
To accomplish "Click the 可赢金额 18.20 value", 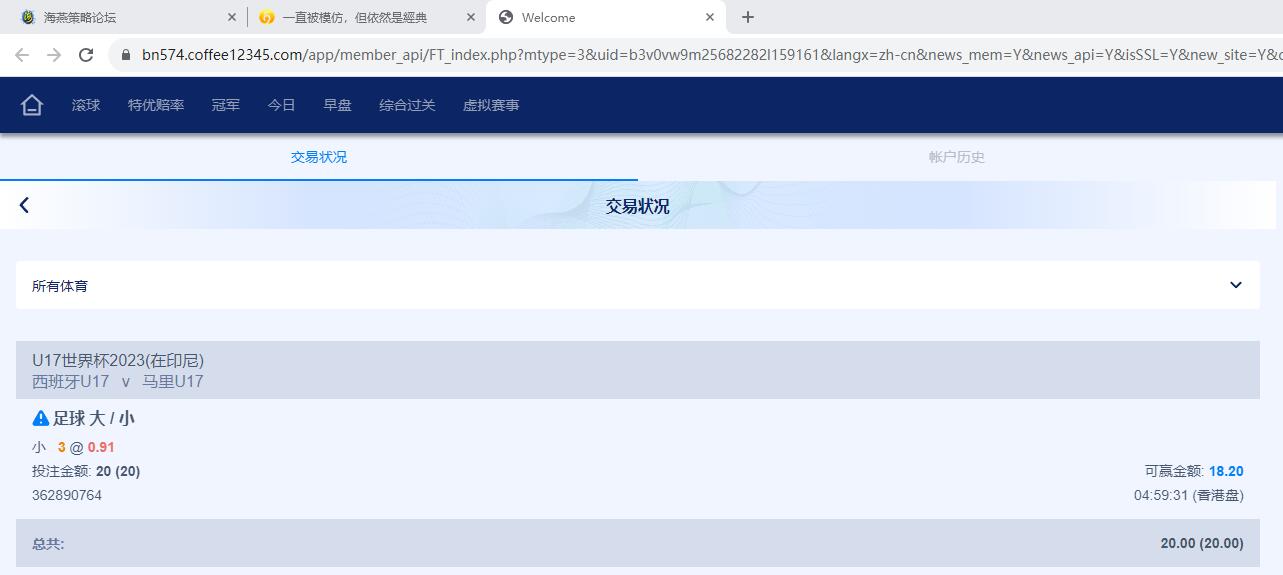I will (1226, 471).
